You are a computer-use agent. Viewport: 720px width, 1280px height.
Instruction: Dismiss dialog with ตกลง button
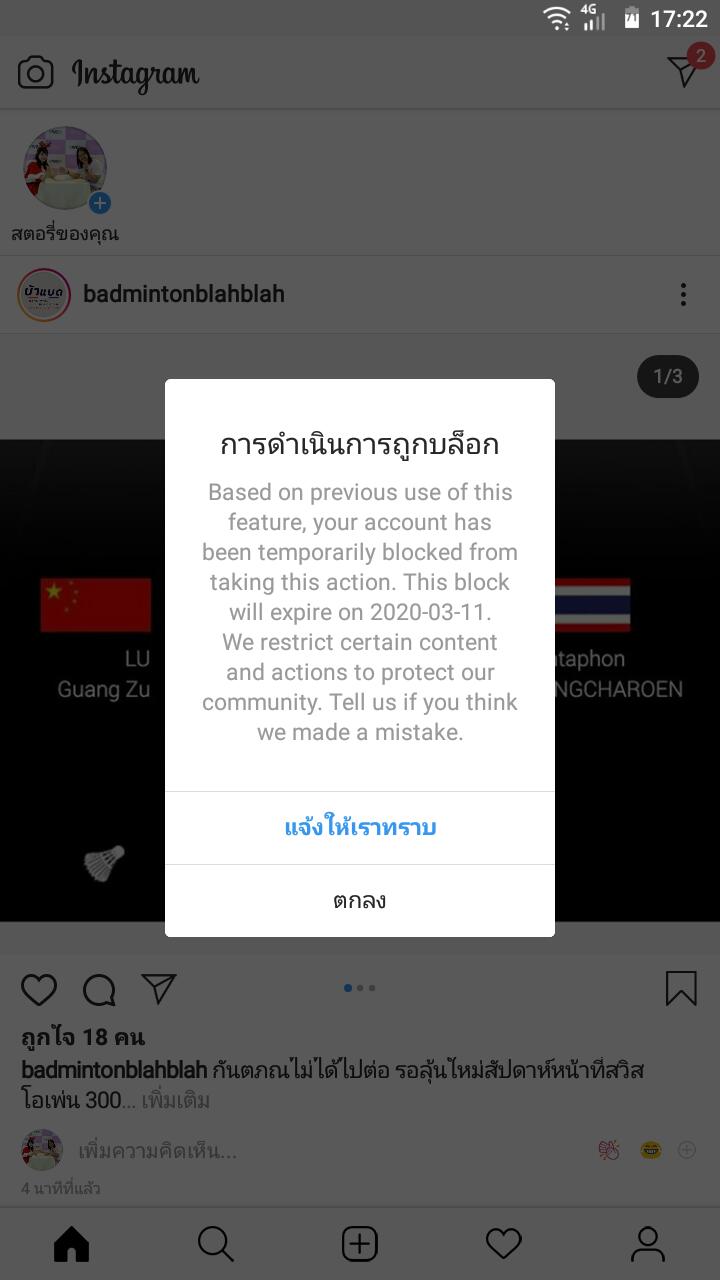pyautogui.click(x=360, y=901)
